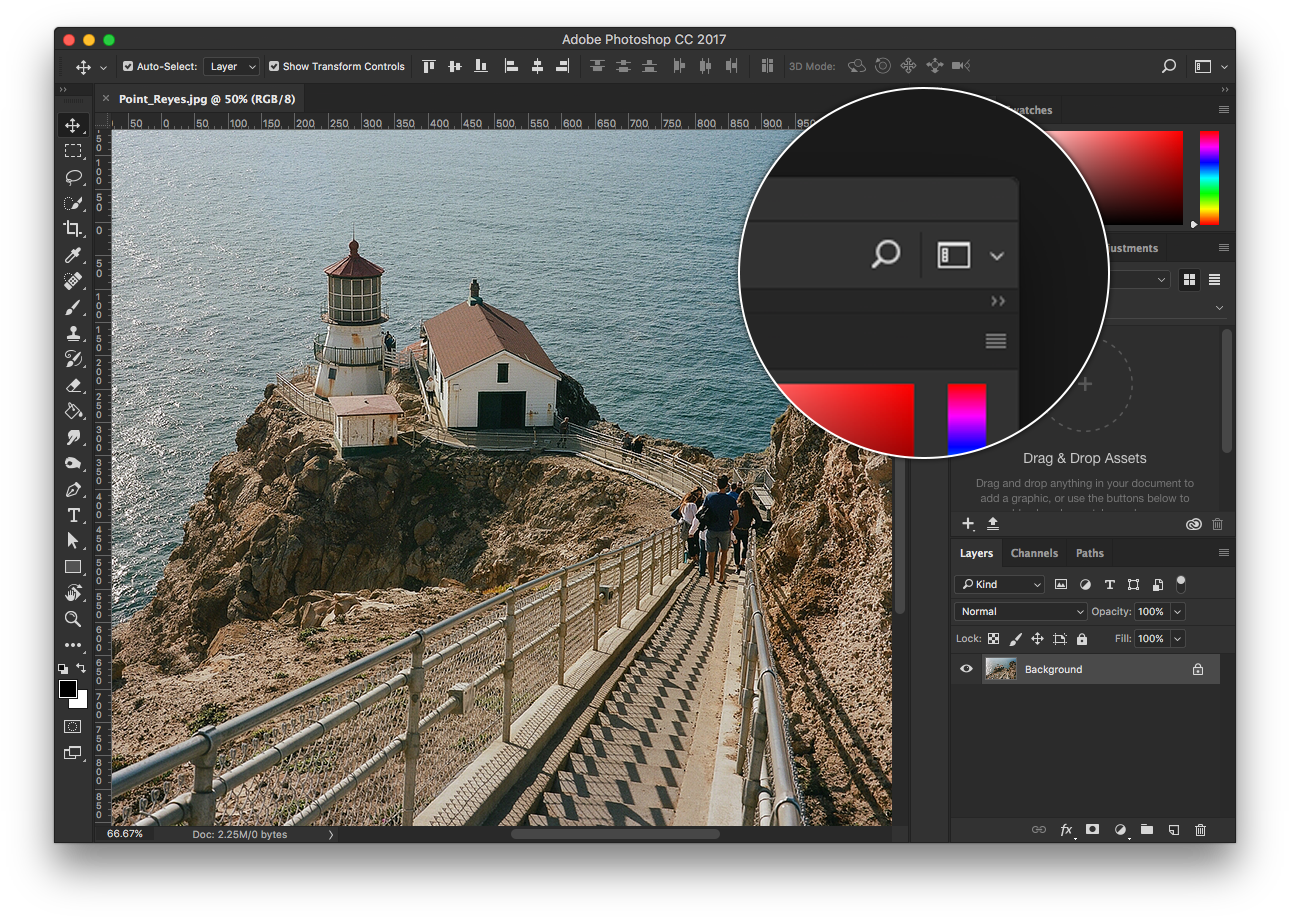The image size is (1289, 917).
Task: Open the Kind filter dropdown
Action: click(x=1000, y=584)
